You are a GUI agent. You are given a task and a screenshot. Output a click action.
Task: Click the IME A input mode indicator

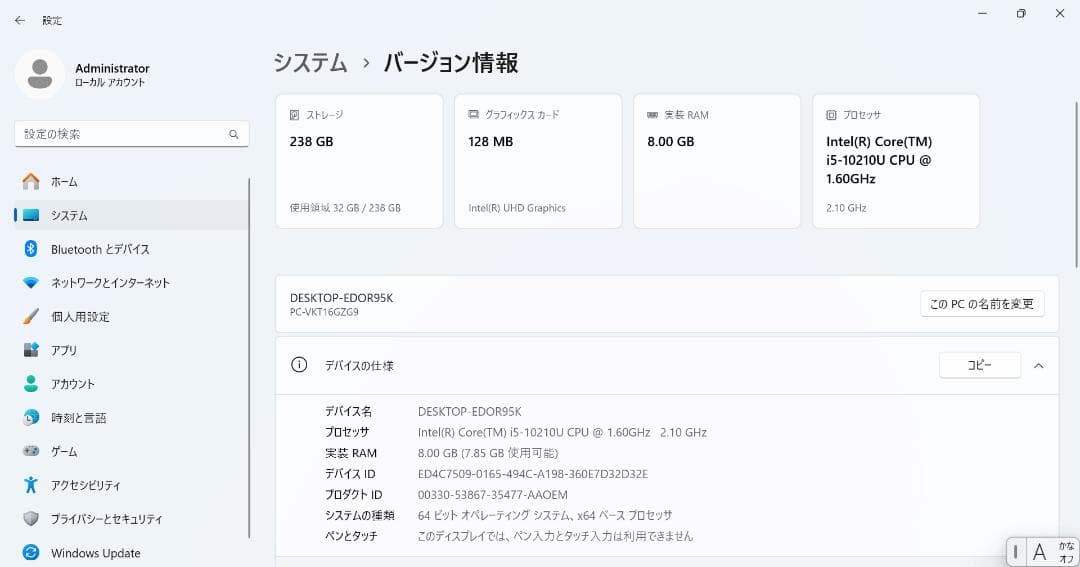1039,552
